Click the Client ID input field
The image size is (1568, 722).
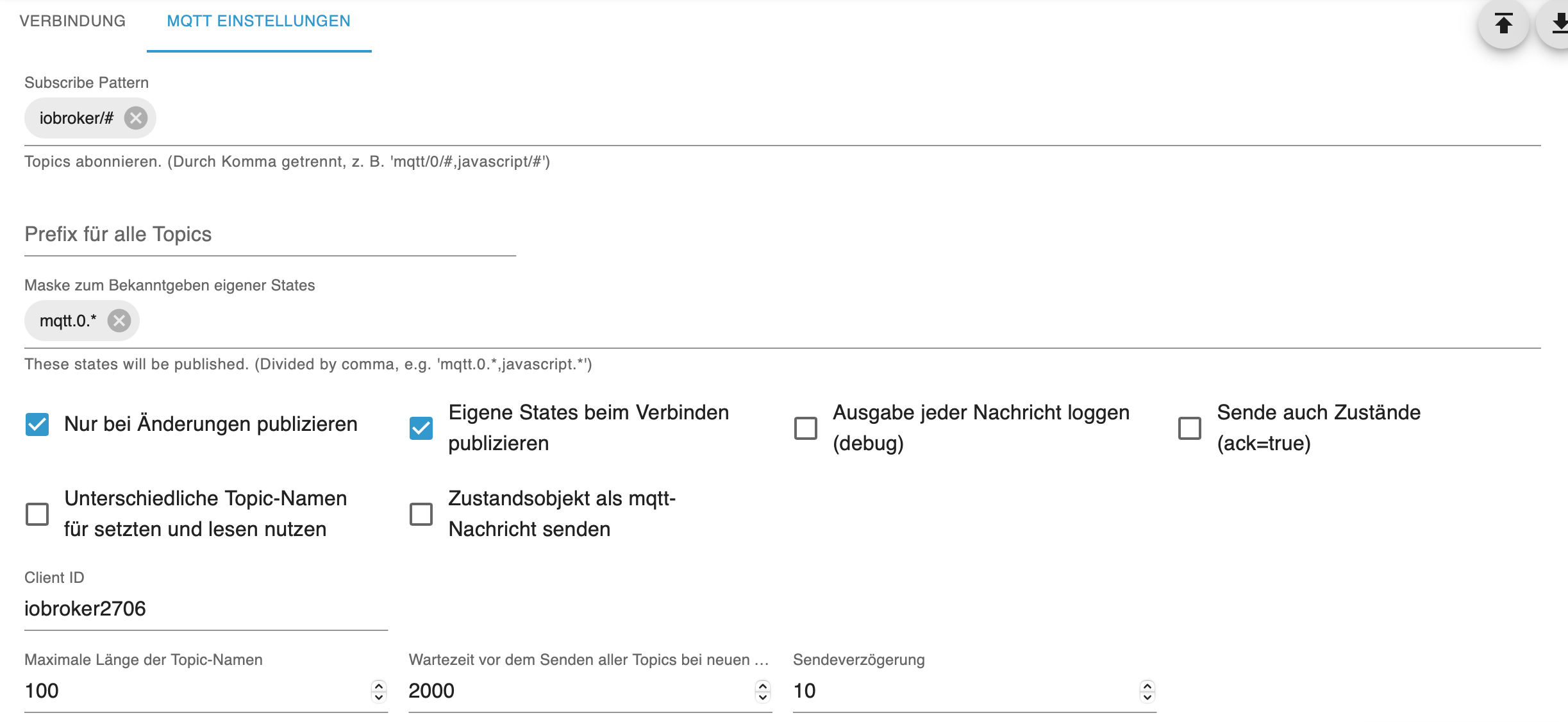205,609
